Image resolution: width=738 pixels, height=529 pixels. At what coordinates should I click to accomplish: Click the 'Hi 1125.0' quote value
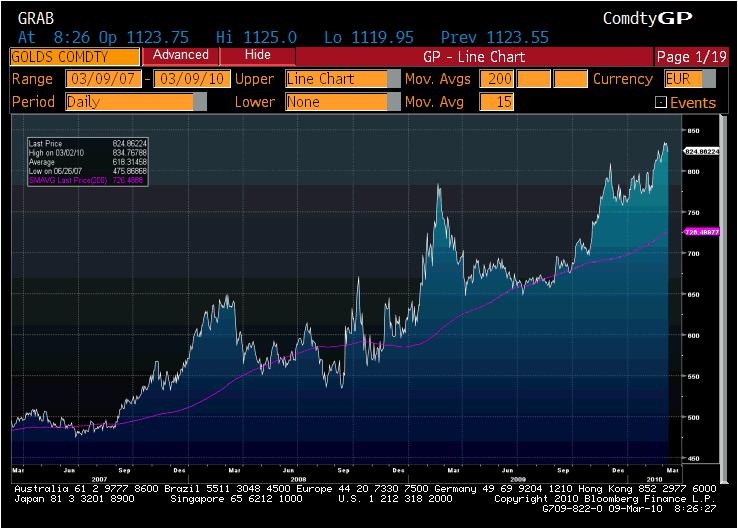[x=257, y=37]
